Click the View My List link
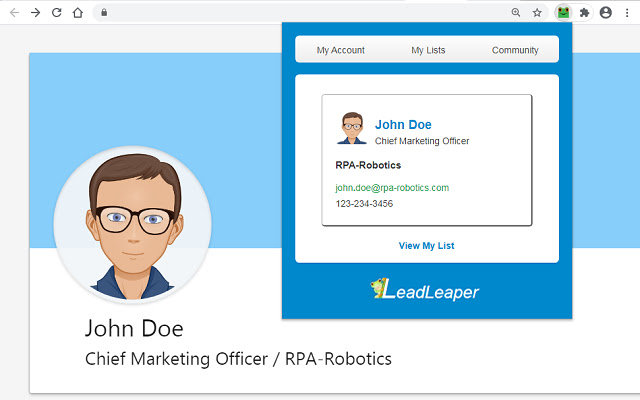 point(426,245)
